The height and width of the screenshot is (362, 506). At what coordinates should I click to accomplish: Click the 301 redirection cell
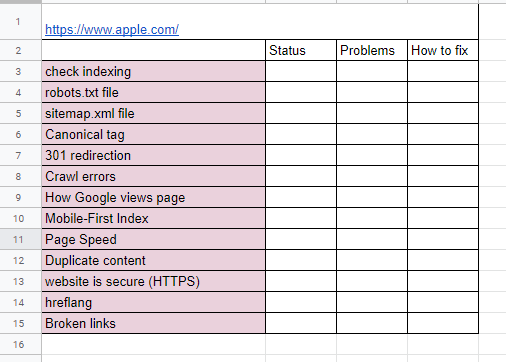[x=153, y=155]
